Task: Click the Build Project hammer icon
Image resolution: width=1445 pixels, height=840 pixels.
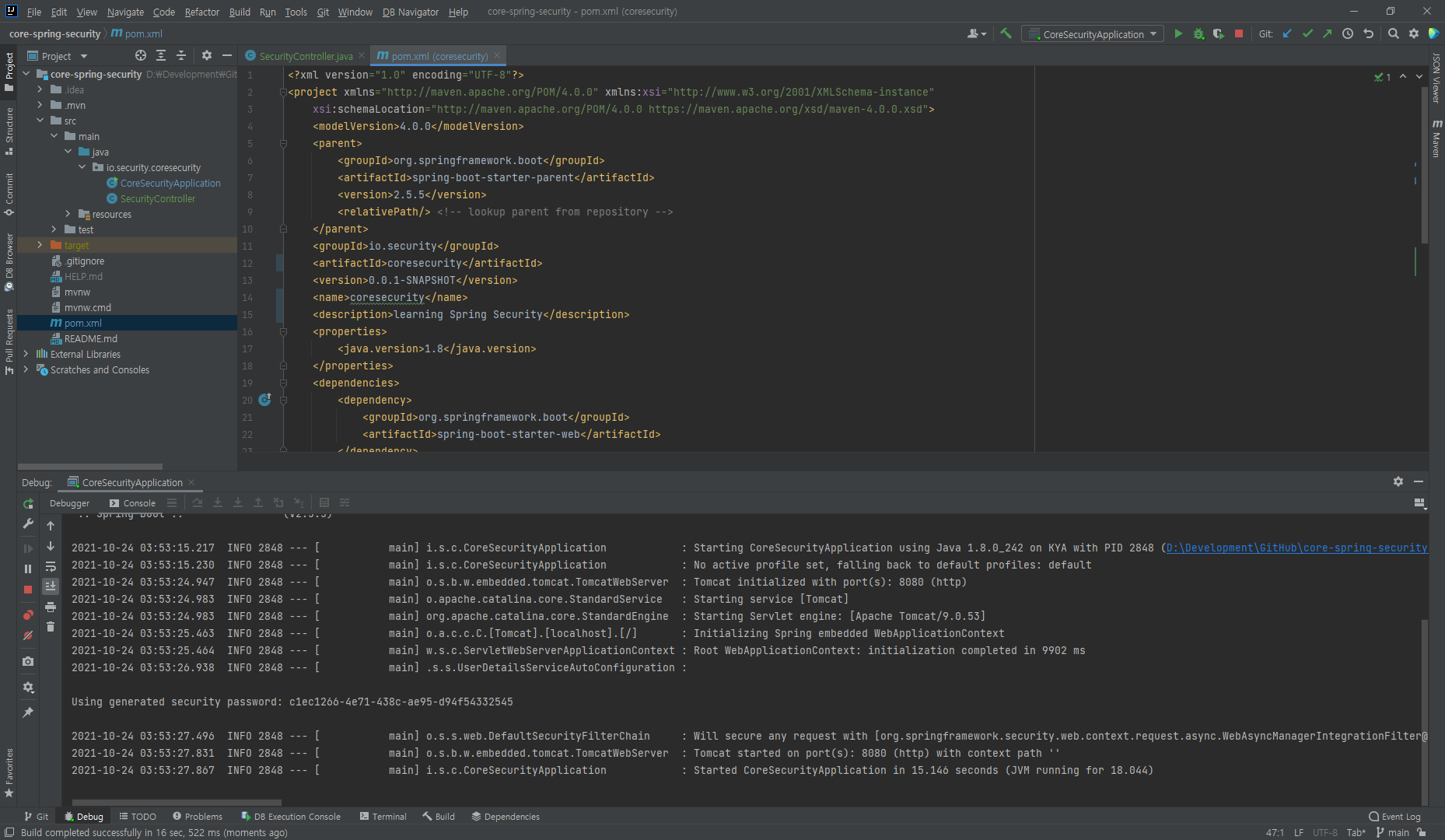Action: click(x=1006, y=33)
